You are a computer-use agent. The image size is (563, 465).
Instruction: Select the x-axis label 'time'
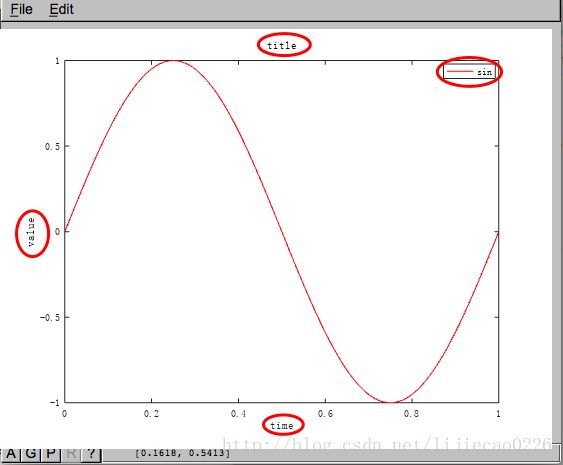(x=282, y=426)
